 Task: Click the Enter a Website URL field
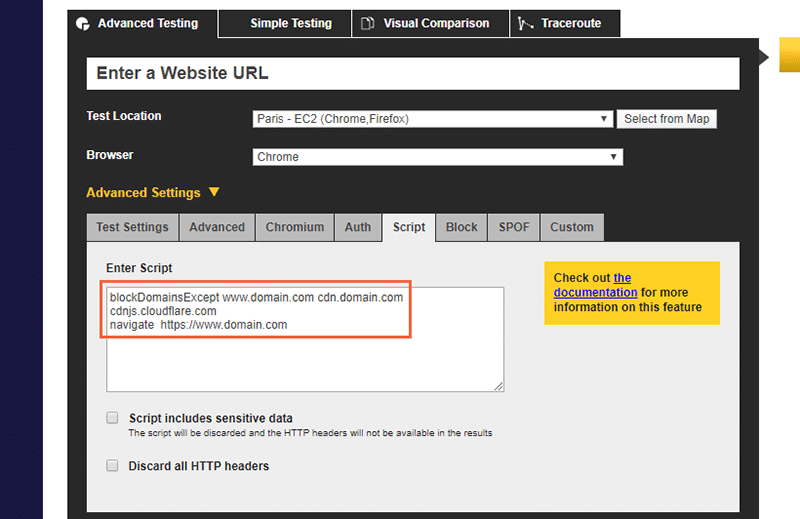[413, 74]
